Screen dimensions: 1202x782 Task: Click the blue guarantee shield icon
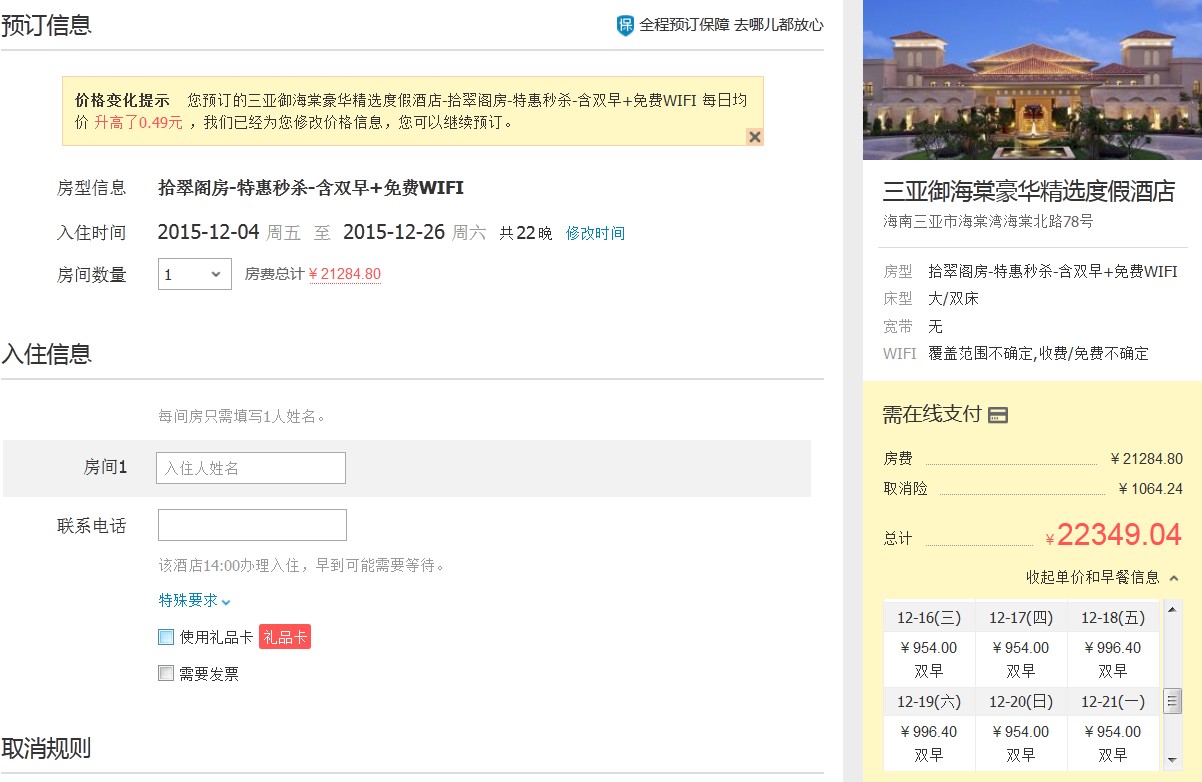point(625,26)
